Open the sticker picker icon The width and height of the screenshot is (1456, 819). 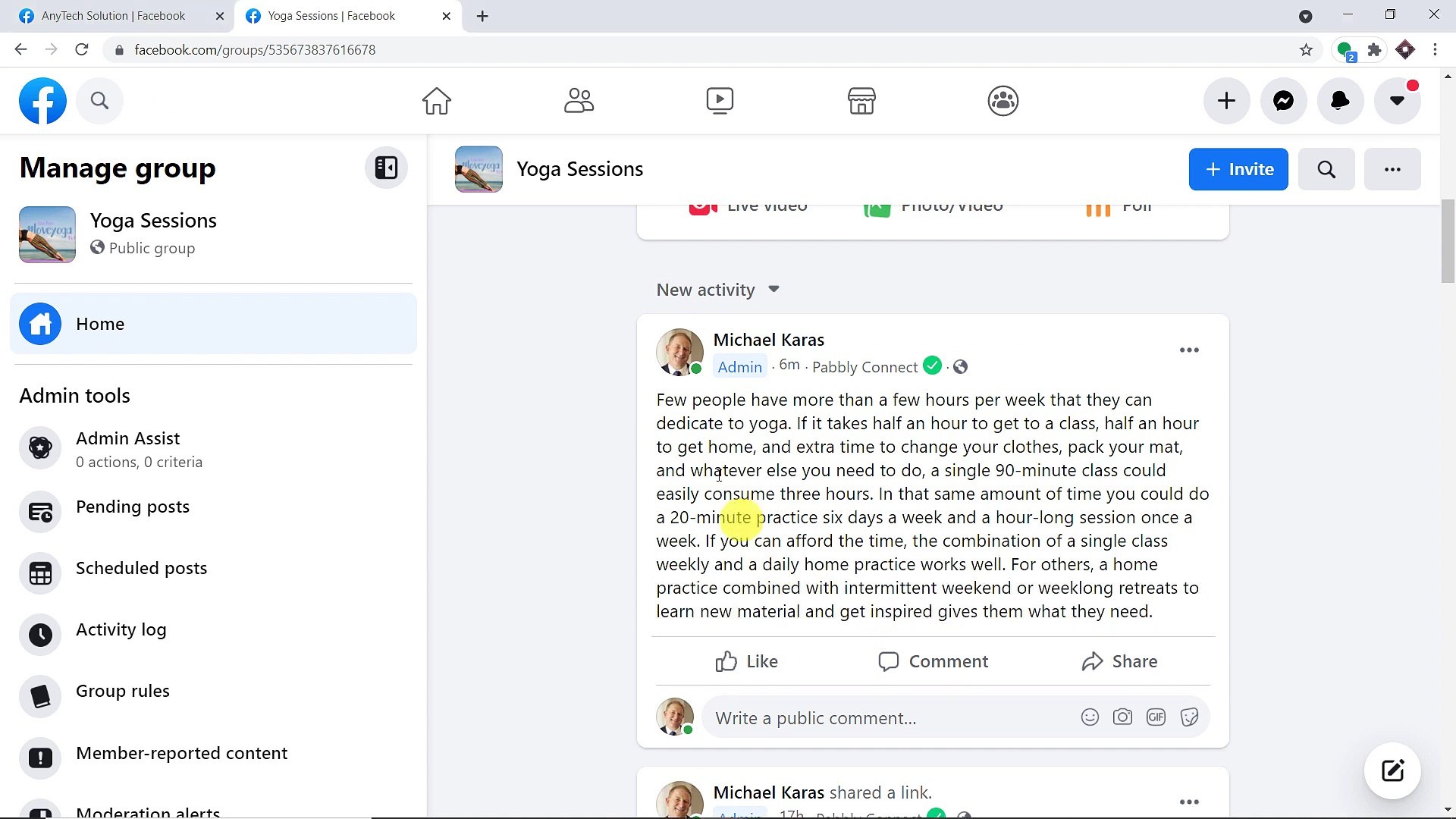coord(1189,717)
